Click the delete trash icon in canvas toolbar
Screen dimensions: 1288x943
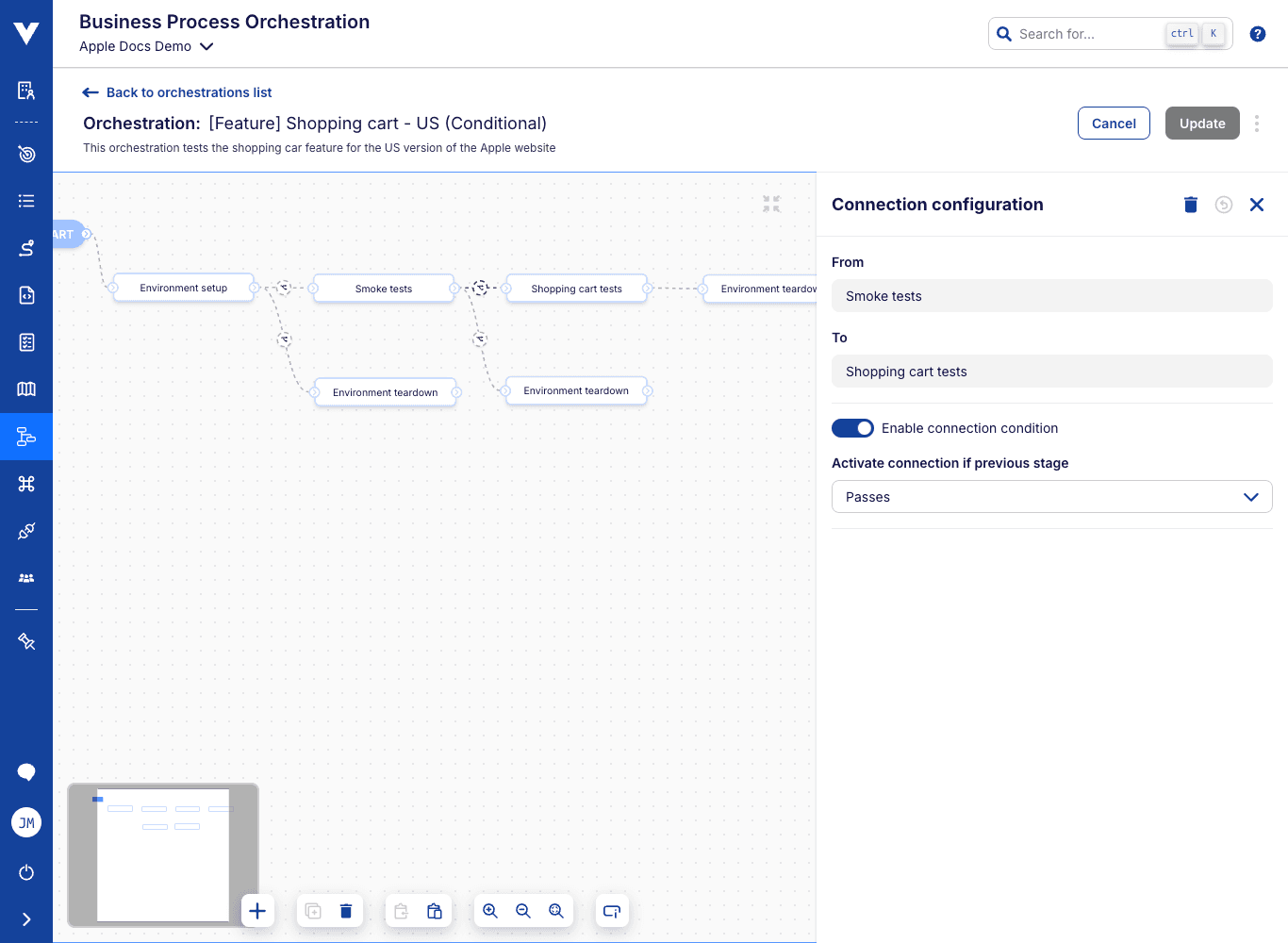346,911
